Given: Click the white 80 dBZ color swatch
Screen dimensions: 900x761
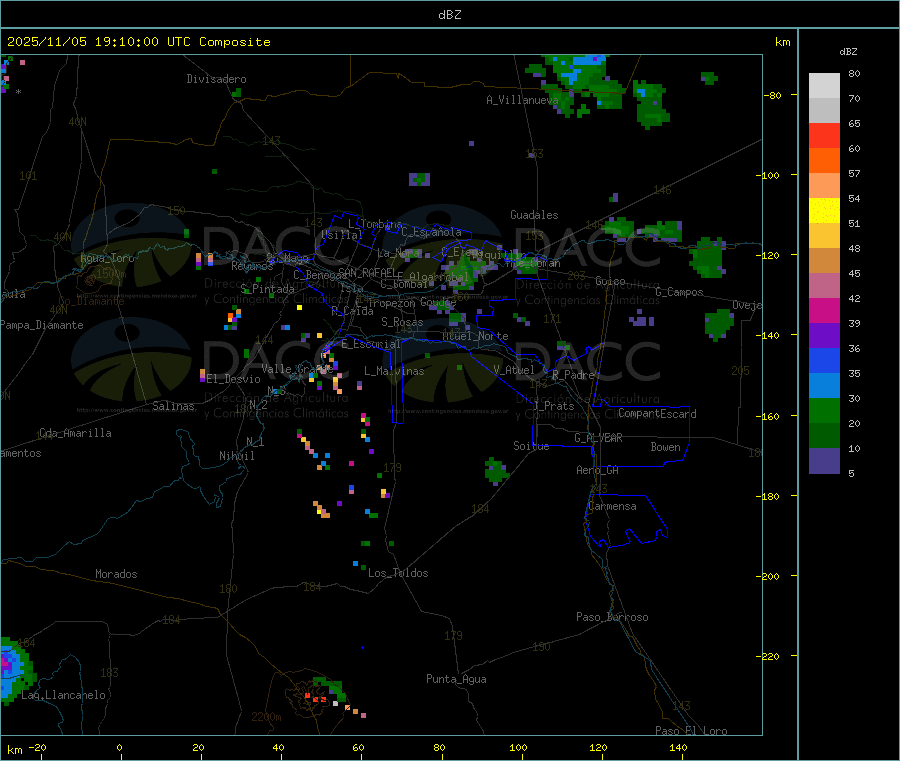Looking at the screenshot, I should (x=824, y=86).
